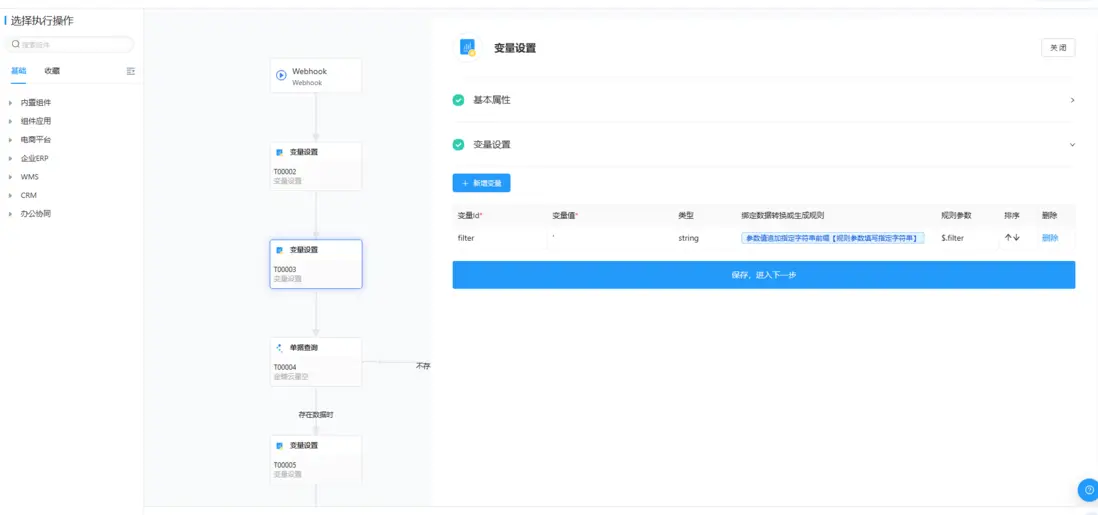
Task: Click the 基本属性 section title
Action: point(492,100)
